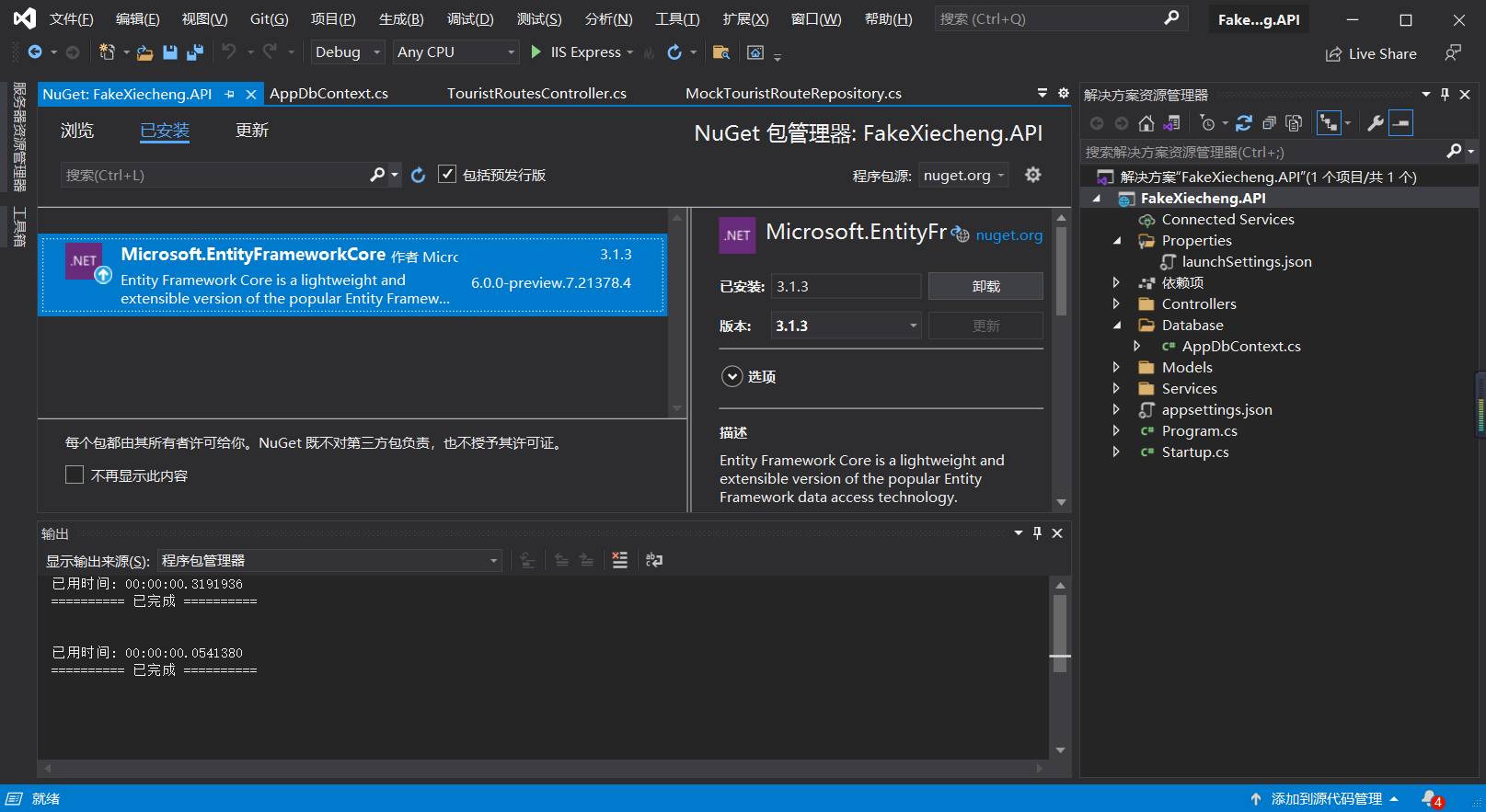The width and height of the screenshot is (1486, 812).
Task: Click the Find in Files folder icon
Action: [721, 52]
